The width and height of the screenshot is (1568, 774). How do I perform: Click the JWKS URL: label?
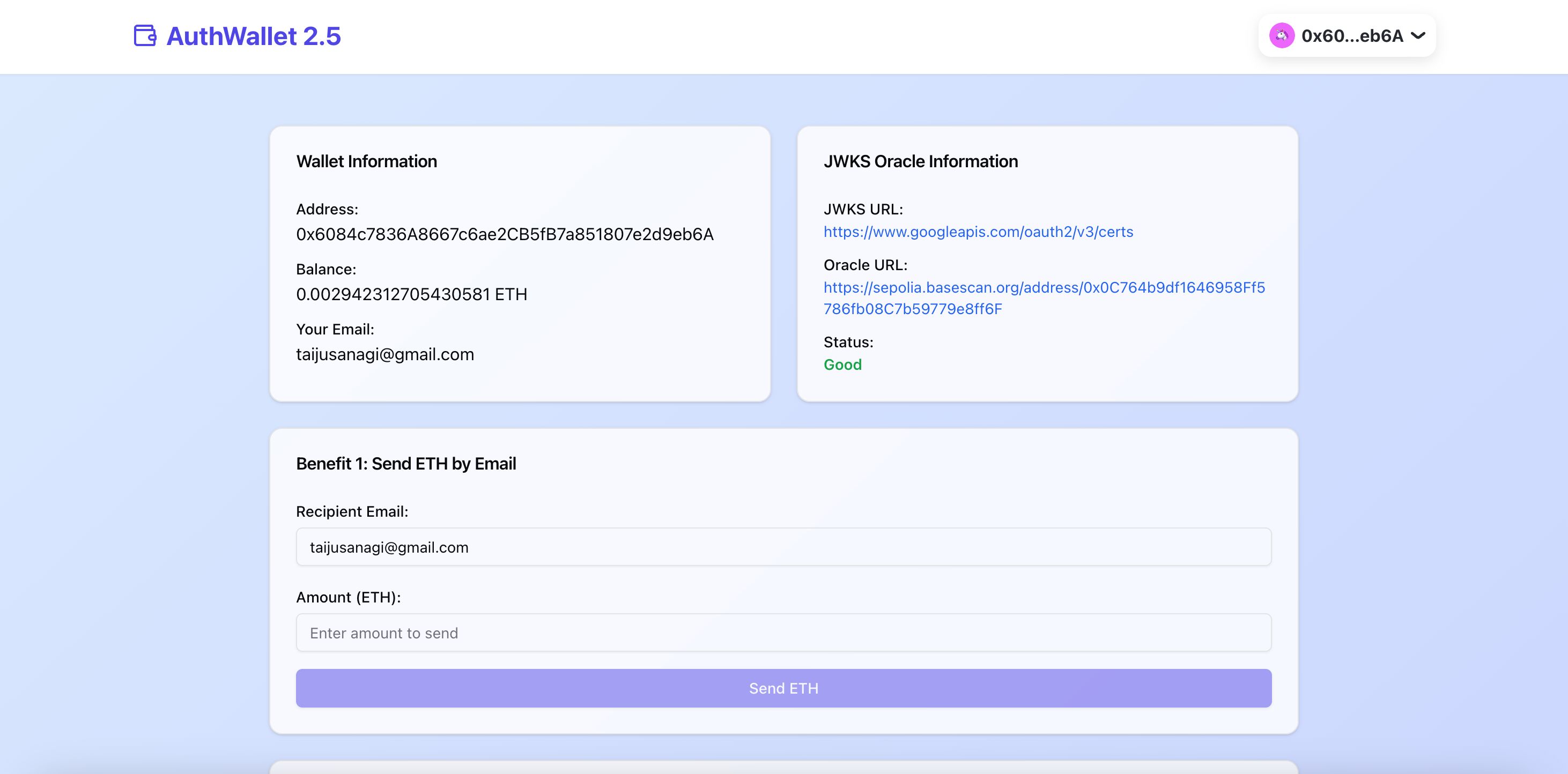tap(863, 210)
